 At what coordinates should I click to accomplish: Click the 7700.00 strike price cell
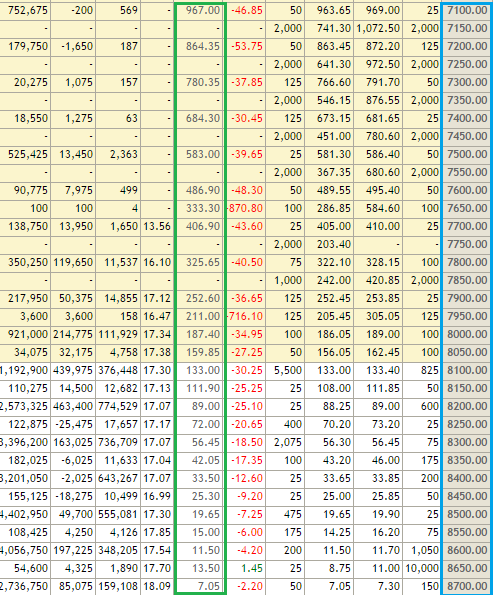(x=467, y=227)
